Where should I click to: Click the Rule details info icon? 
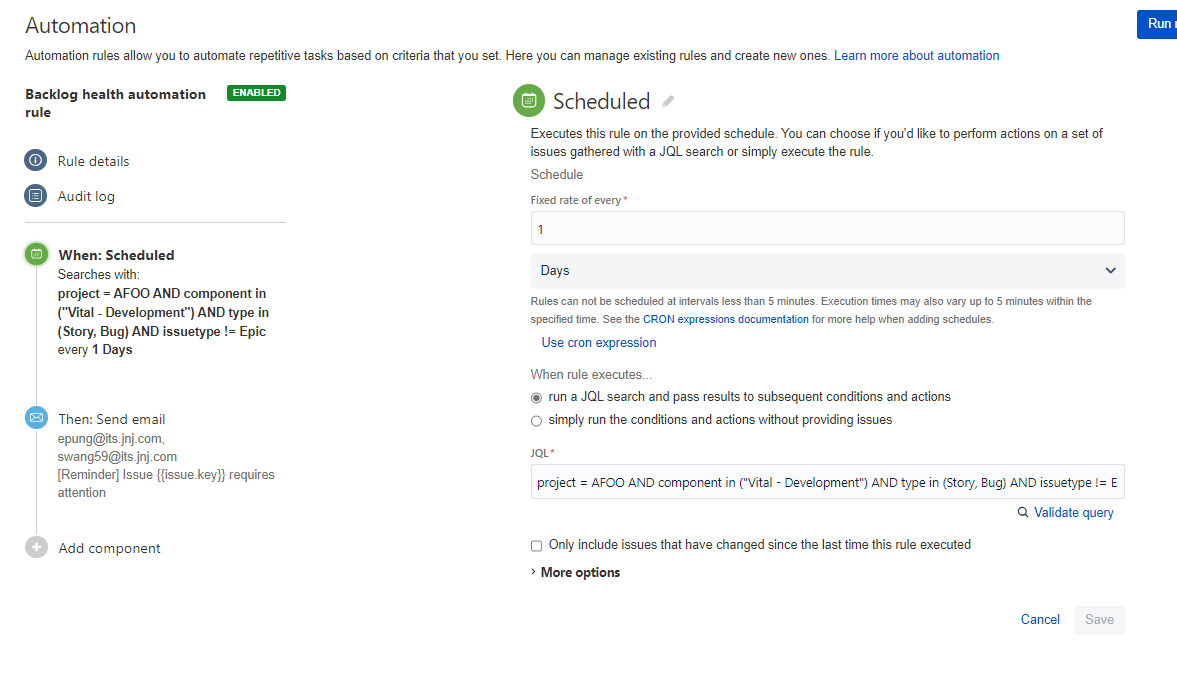(x=35, y=160)
